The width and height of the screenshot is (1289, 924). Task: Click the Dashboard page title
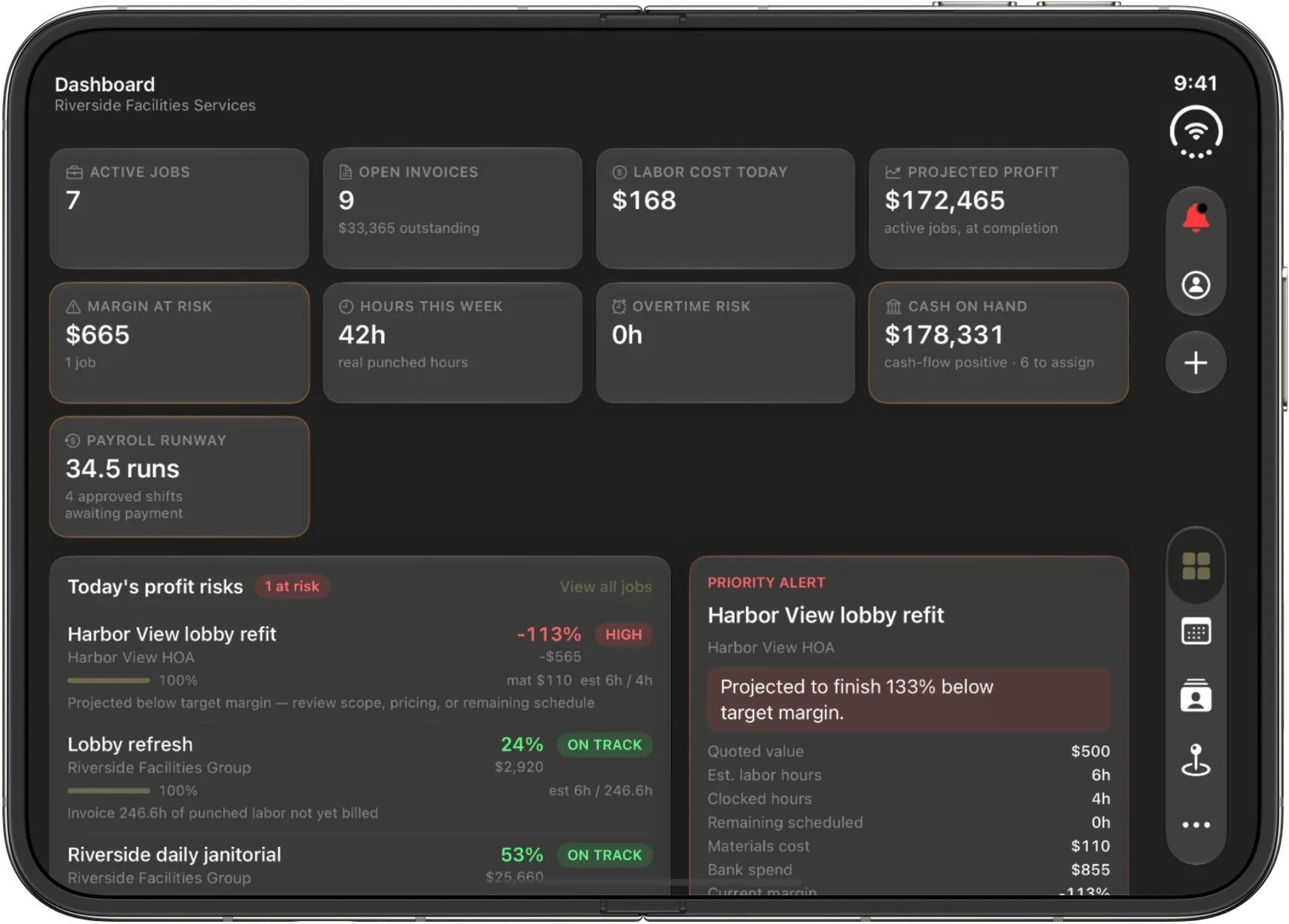(x=105, y=84)
